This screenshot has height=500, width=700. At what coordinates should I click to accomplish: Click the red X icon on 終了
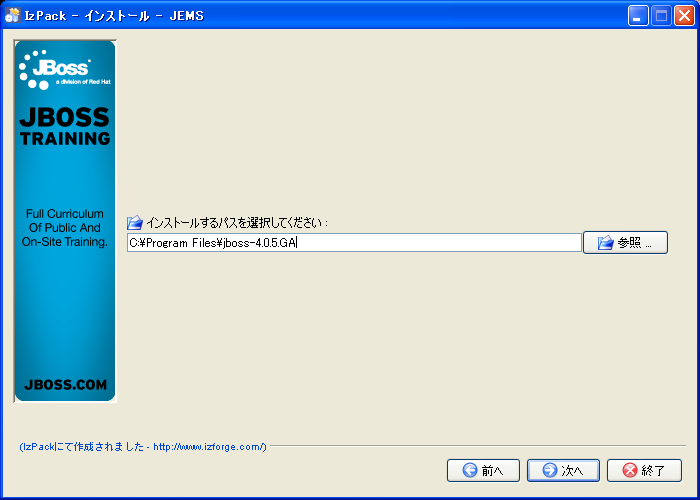pos(629,470)
